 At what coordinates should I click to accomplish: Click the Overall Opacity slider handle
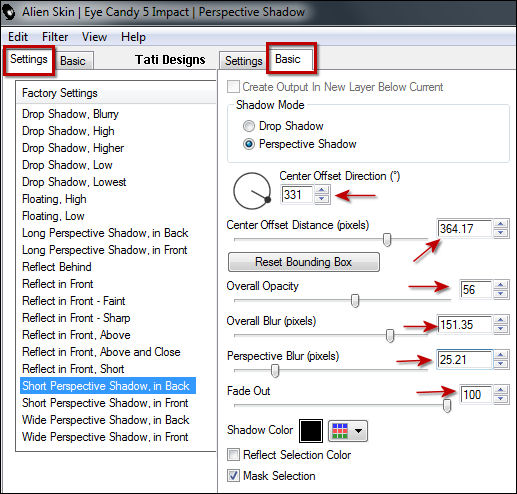(355, 300)
